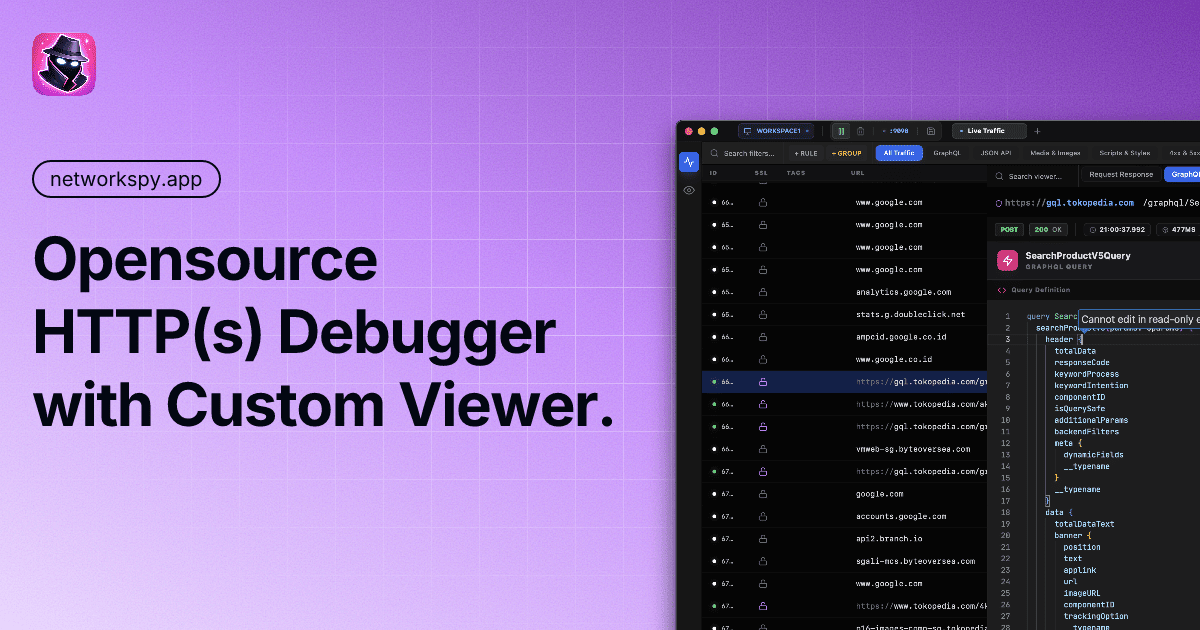Click the isQuerySafe field in query
Image resolution: width=1200 pixels, height=630 pixels.
pos(1080,408)
